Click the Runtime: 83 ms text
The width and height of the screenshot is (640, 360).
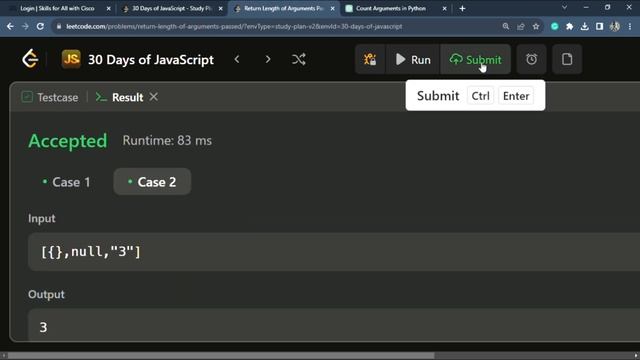tap(167, 140)
